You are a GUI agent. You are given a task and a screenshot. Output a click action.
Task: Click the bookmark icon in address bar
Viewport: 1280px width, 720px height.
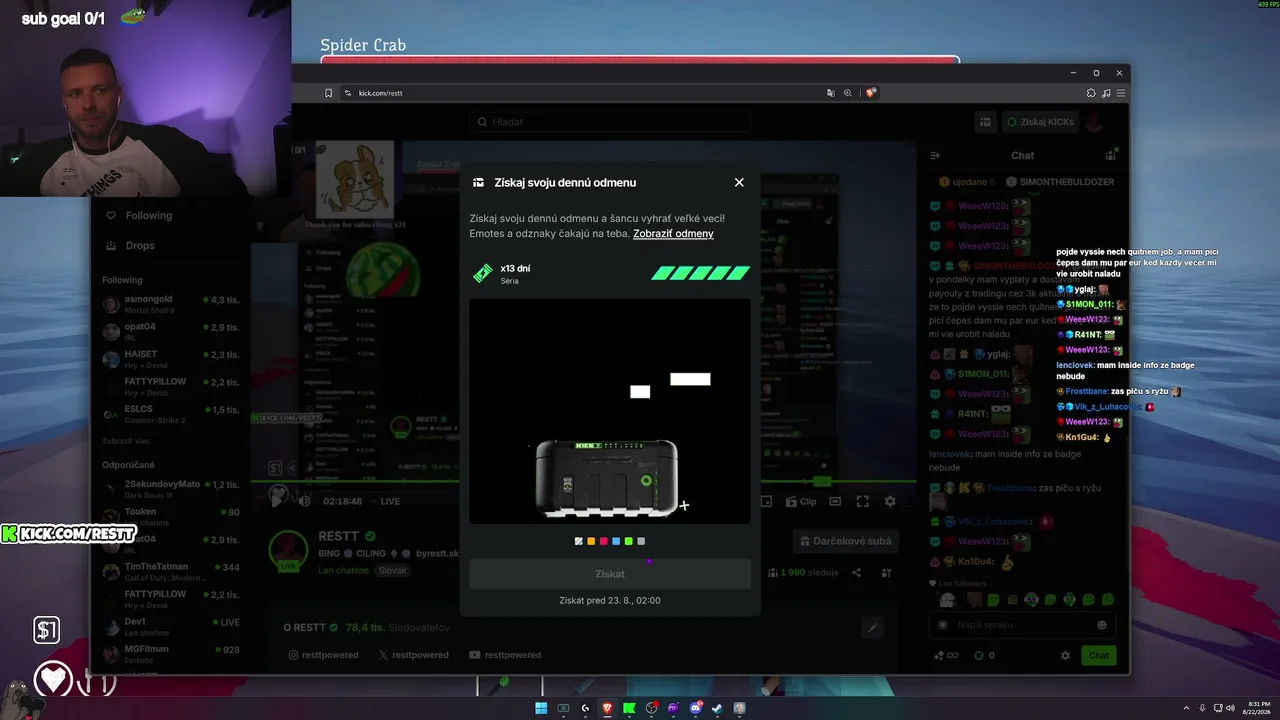[328, 93]
